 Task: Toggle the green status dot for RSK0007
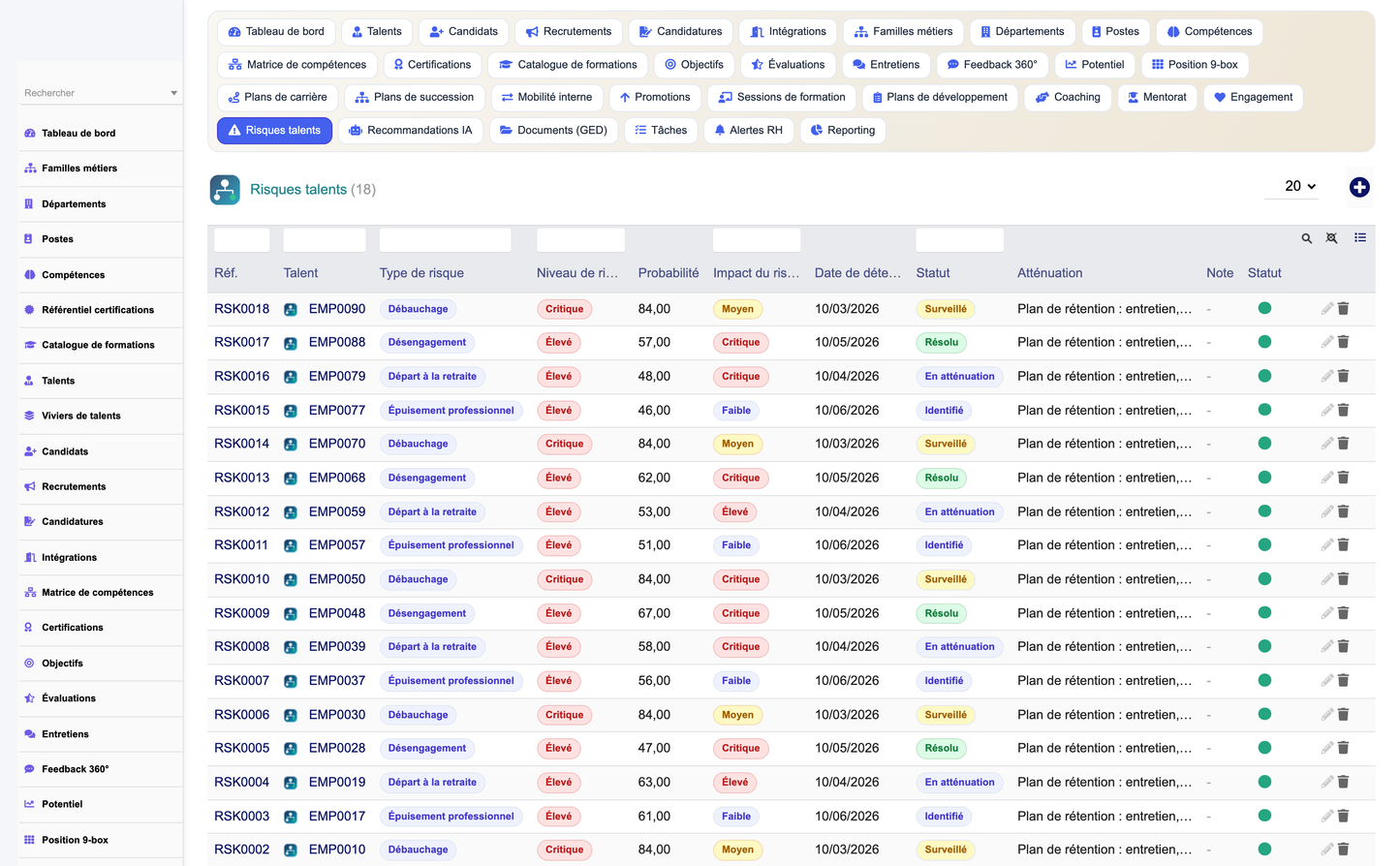pos(1264,680)
